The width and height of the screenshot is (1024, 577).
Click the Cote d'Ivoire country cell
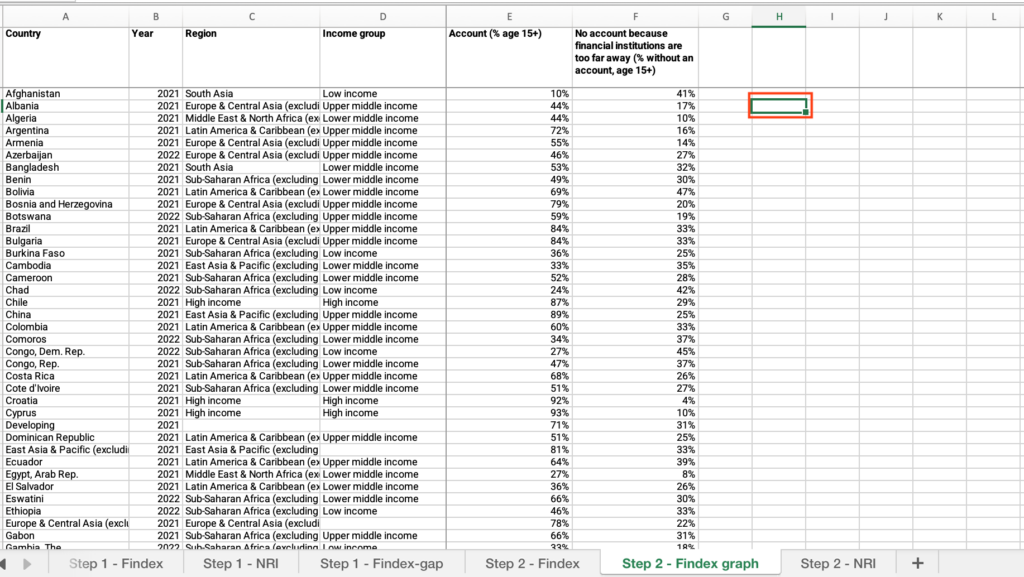coord(65,388)
